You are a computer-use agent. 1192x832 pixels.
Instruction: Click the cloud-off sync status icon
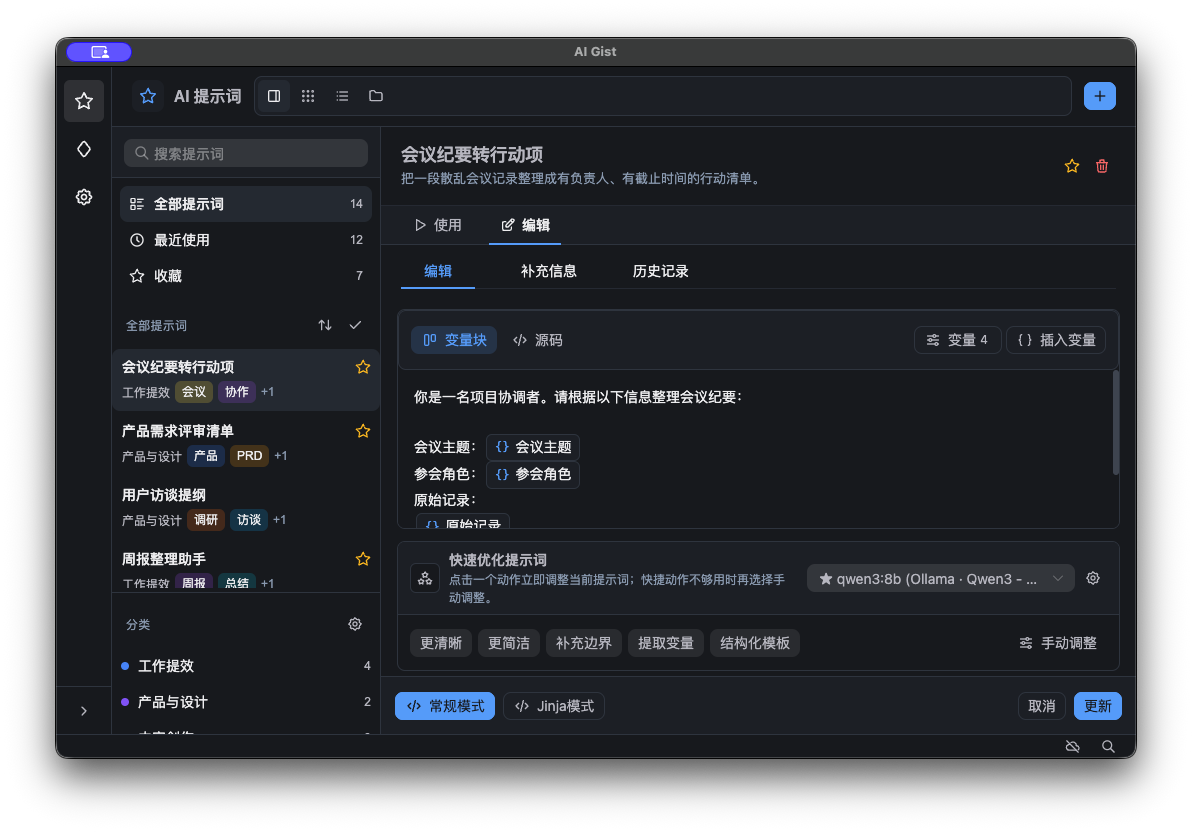[x=1072, y=747]
